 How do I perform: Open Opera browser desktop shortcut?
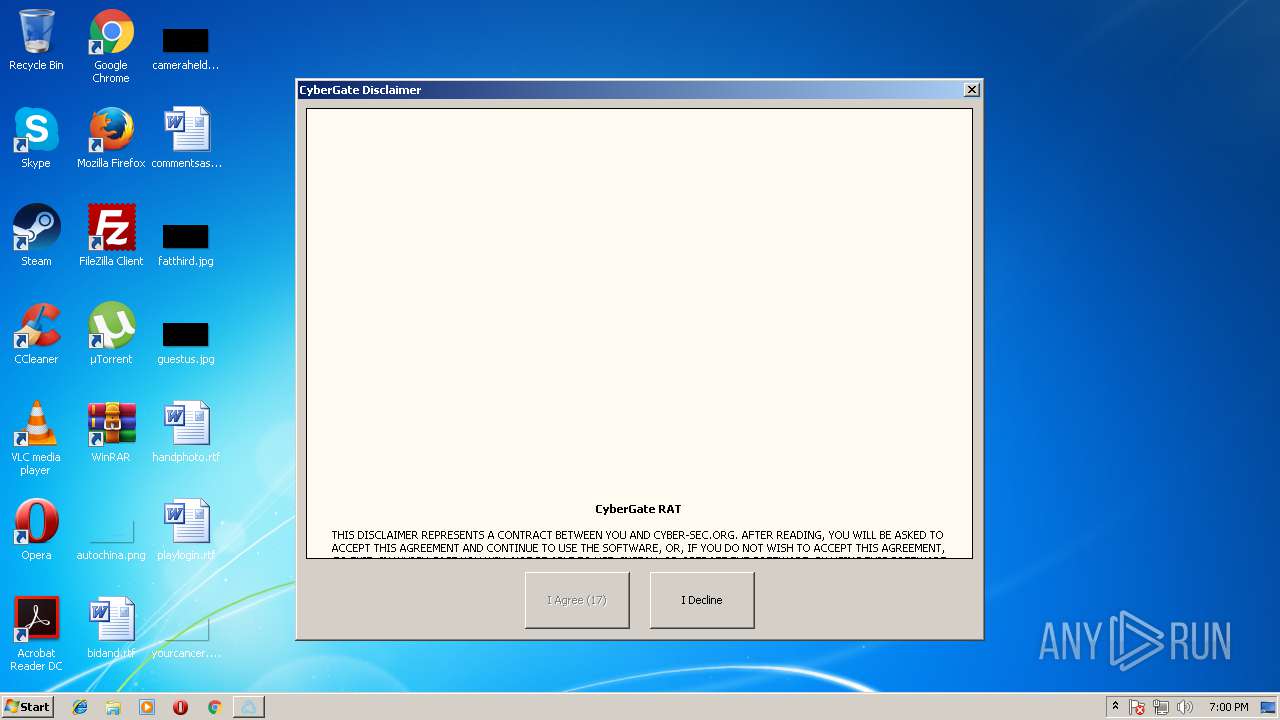point(36,530)
